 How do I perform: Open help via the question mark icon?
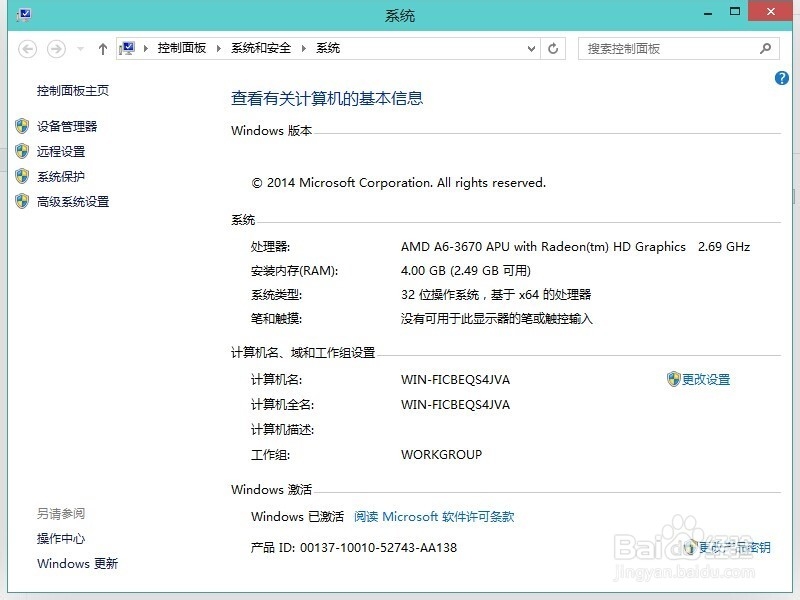(x=781, y=78)
